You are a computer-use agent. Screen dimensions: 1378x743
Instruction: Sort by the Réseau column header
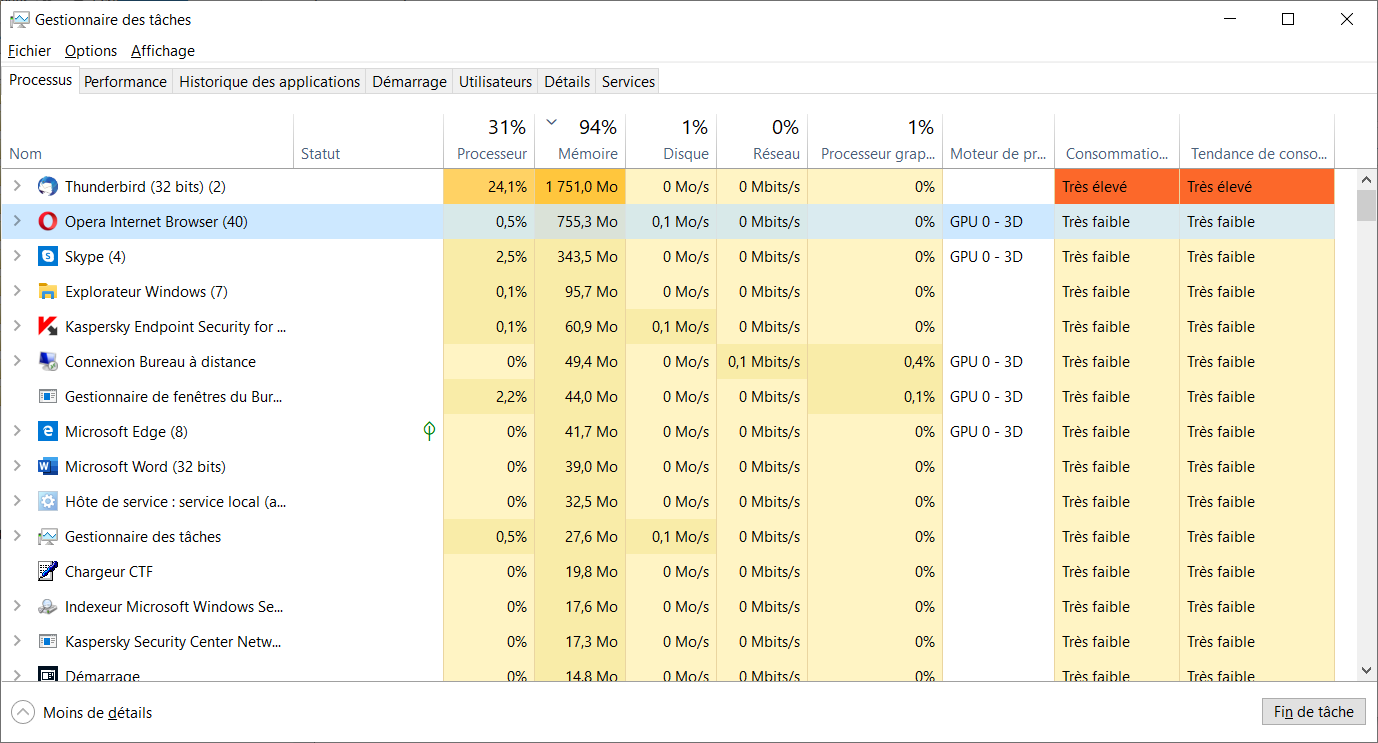click(762, 141)
